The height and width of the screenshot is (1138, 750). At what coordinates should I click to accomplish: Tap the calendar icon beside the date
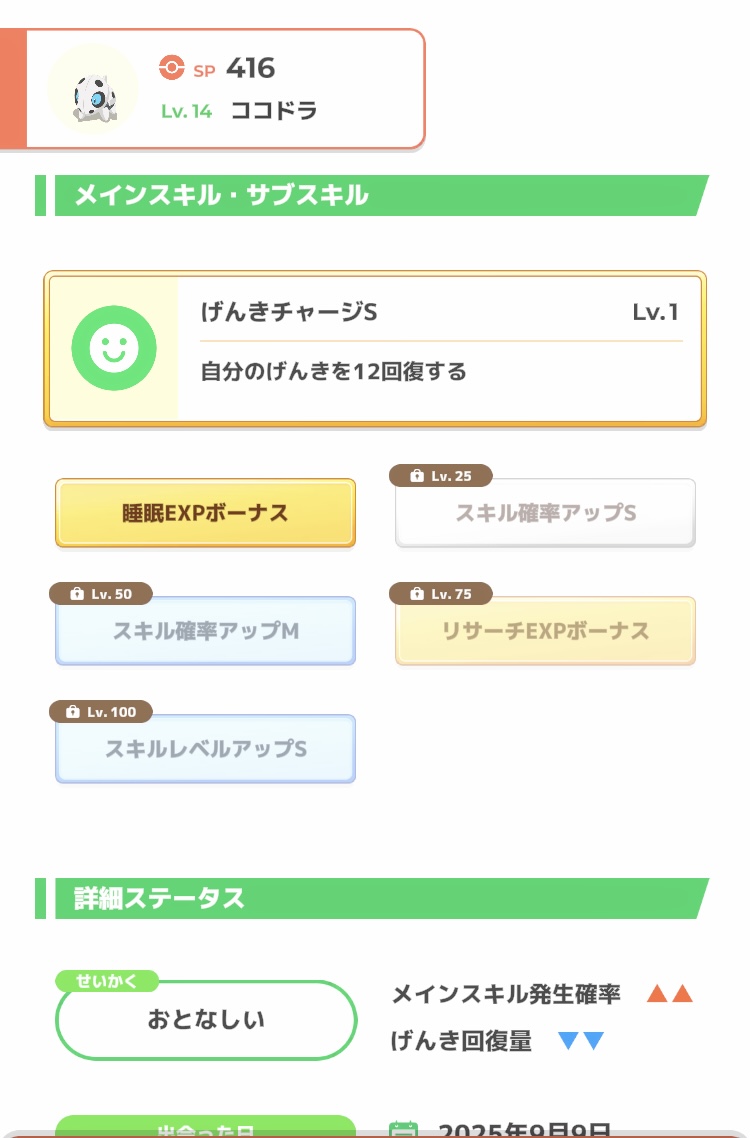point(403,1128)
